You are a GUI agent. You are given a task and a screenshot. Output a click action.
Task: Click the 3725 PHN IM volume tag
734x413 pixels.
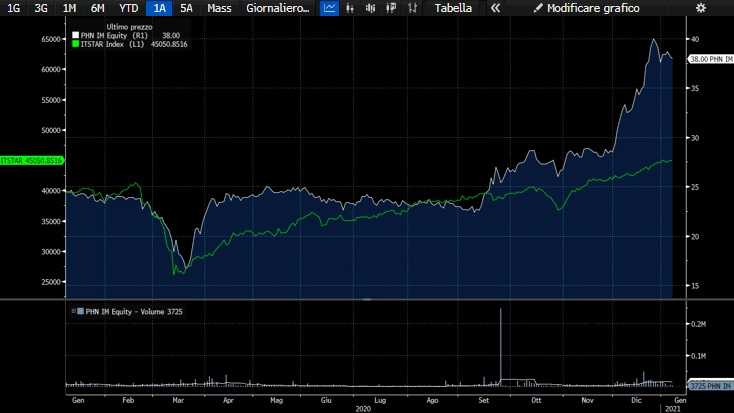711,386
